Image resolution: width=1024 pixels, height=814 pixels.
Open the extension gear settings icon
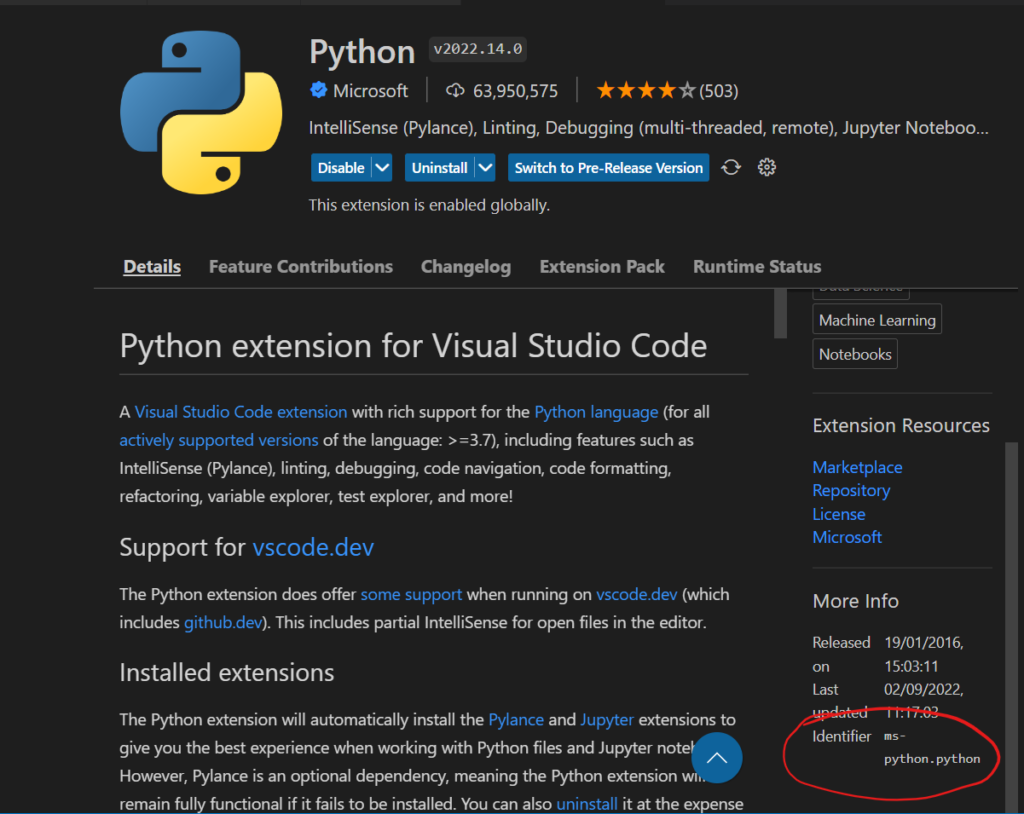click(767, 167)
